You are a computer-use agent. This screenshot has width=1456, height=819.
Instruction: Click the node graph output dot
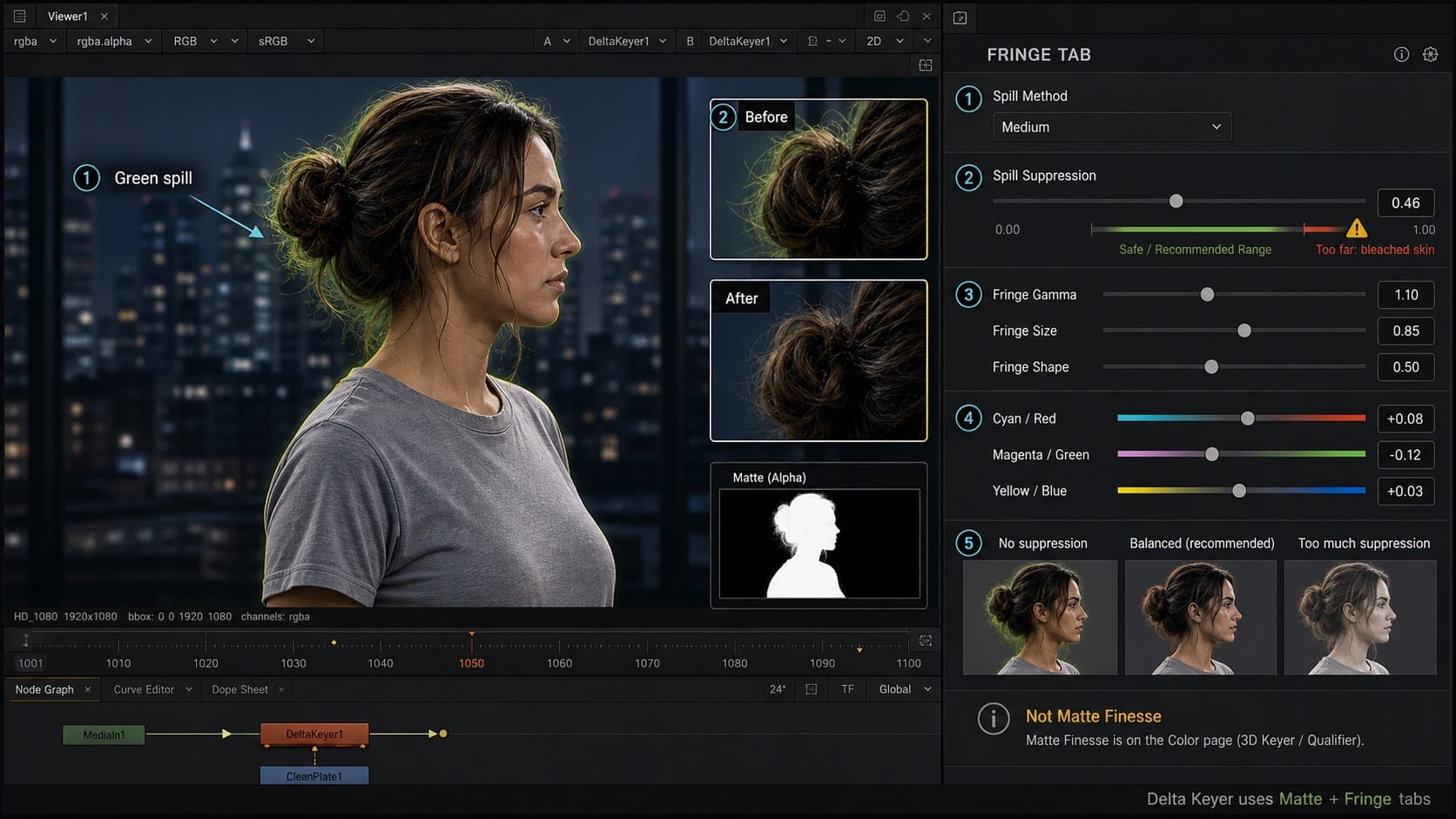click(443, 734)
